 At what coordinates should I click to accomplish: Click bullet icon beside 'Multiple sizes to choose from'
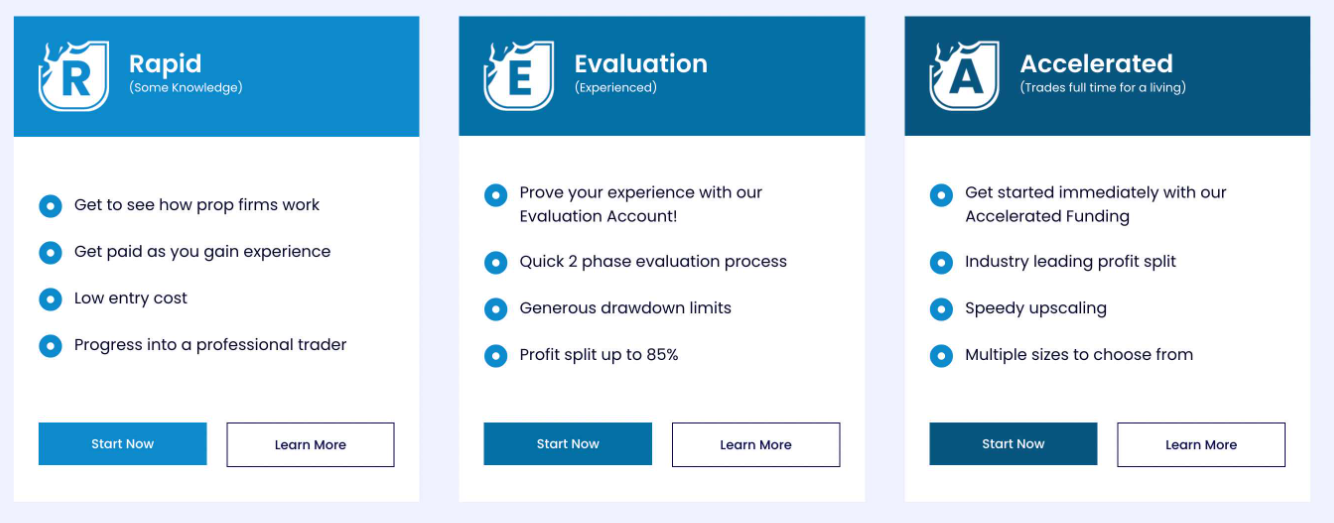(941, 355)
